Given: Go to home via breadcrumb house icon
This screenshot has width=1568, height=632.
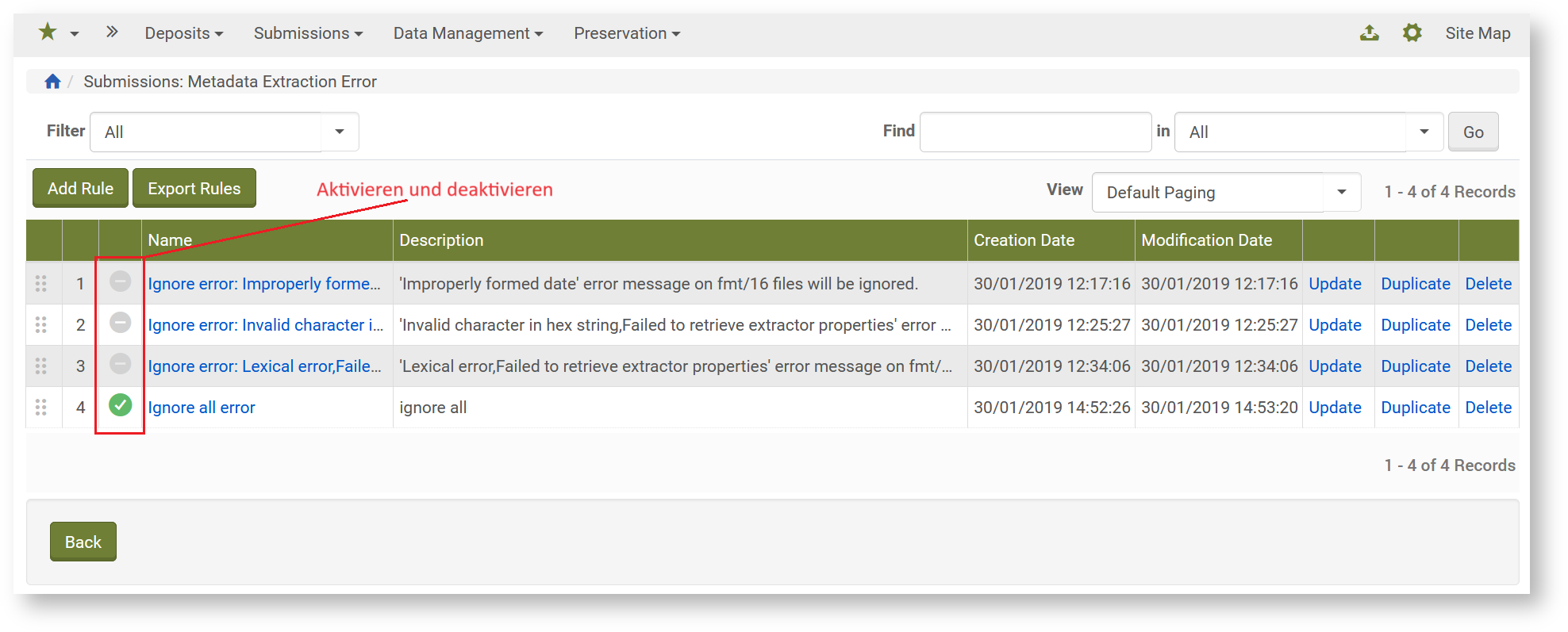Looking at the screenshot, I should 52,82.
